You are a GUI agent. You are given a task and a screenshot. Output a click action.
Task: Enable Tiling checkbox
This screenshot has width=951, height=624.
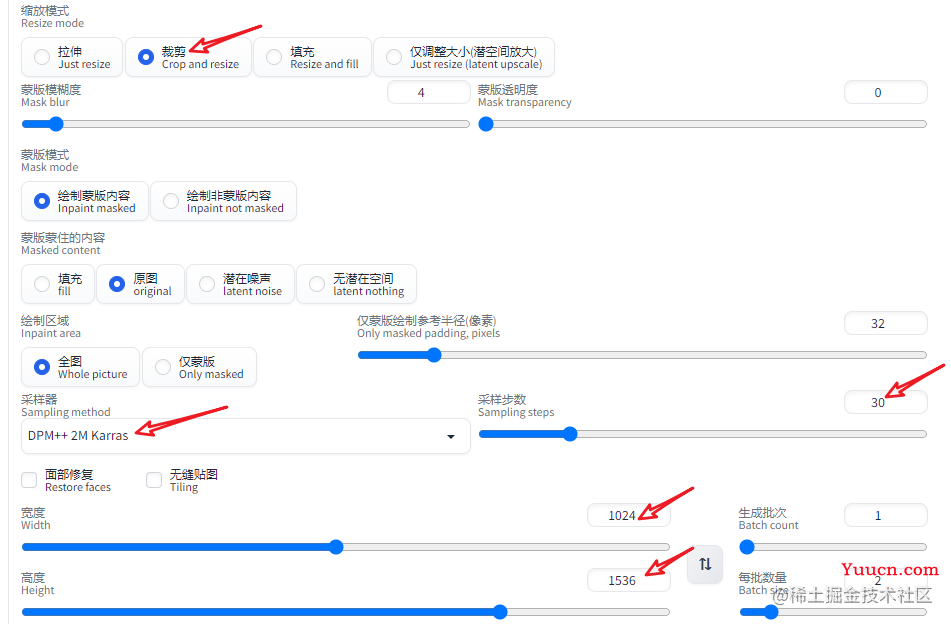click(154, 480)
